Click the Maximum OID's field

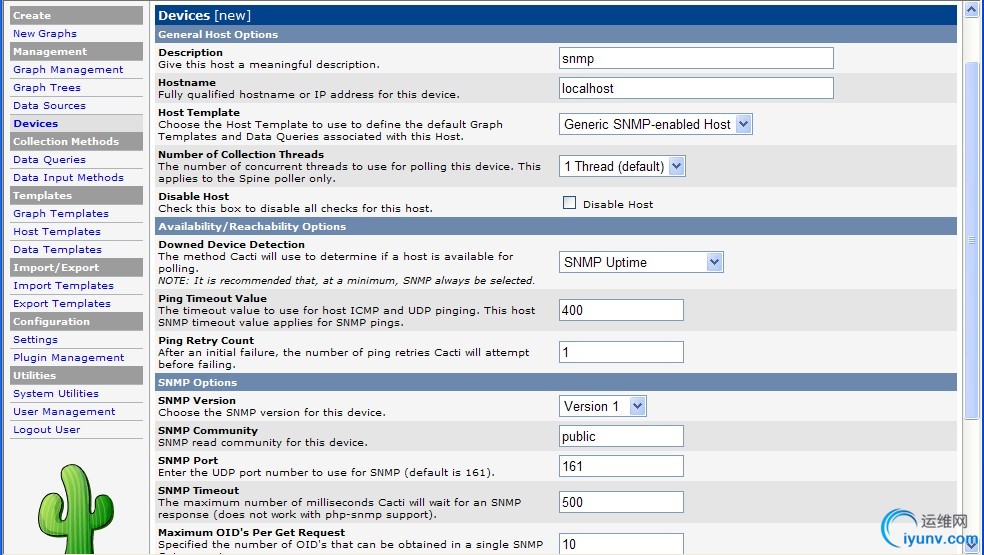tap(621, 544)
